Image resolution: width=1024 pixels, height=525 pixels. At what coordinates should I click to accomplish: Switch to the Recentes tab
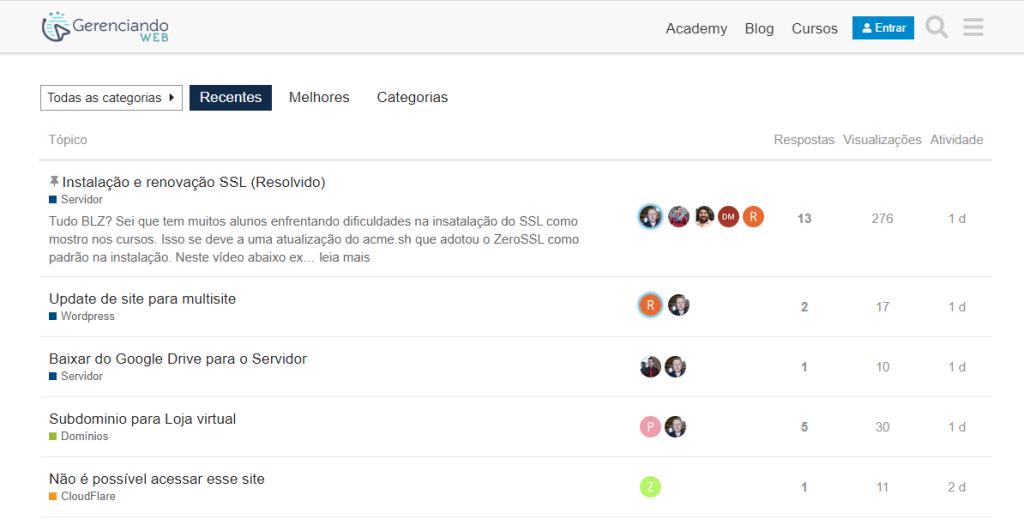[x=230, y=98]
